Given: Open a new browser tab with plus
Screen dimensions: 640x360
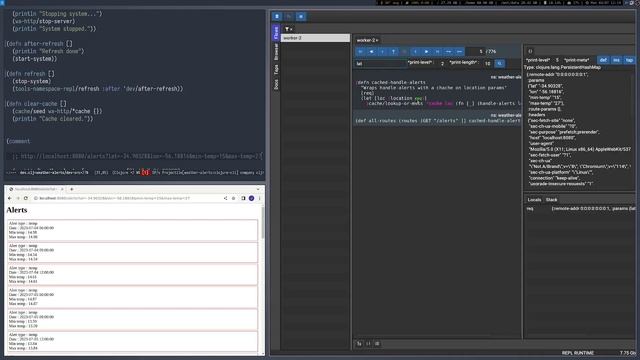Looking at the screenshot, I should click(x=72, y=189).
